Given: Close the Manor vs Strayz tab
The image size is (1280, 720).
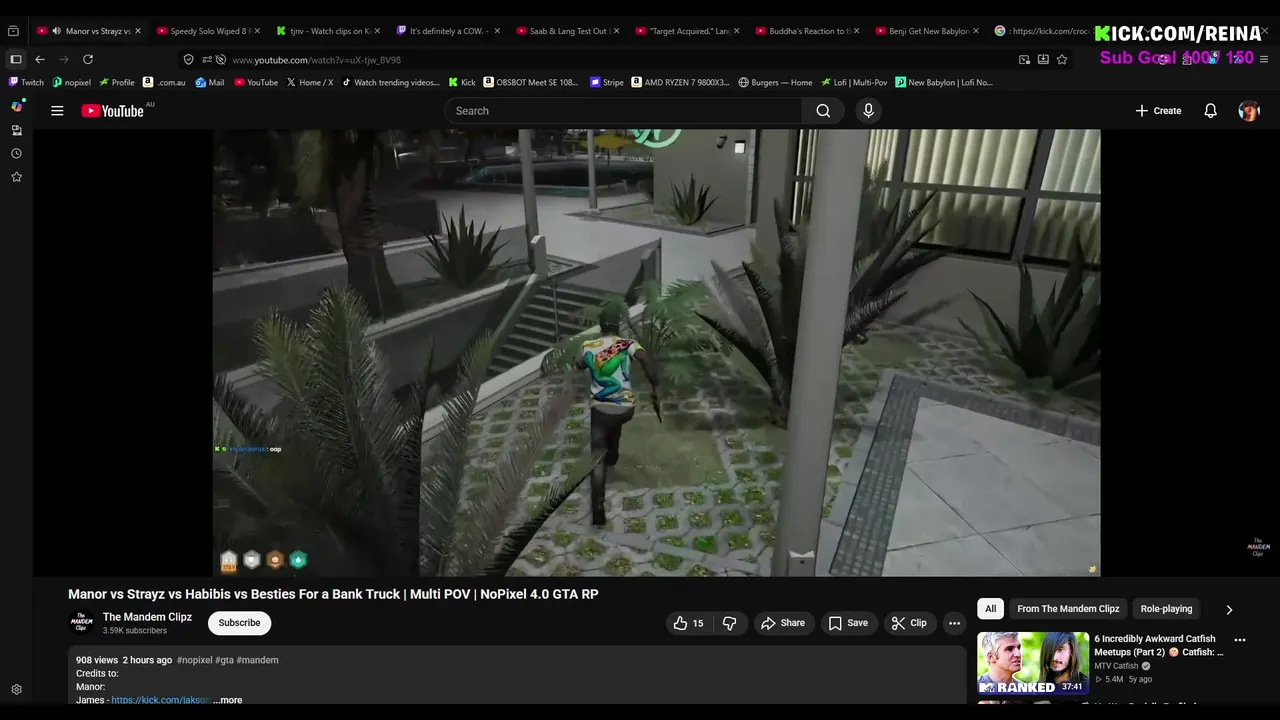Looking at the screenshot, I should 137,31.
